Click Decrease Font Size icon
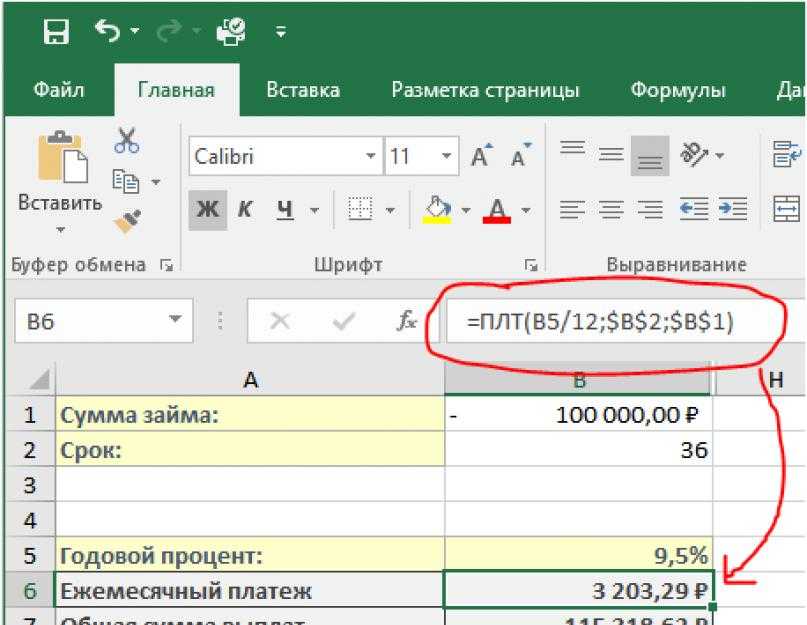 (x=521, y=155)
